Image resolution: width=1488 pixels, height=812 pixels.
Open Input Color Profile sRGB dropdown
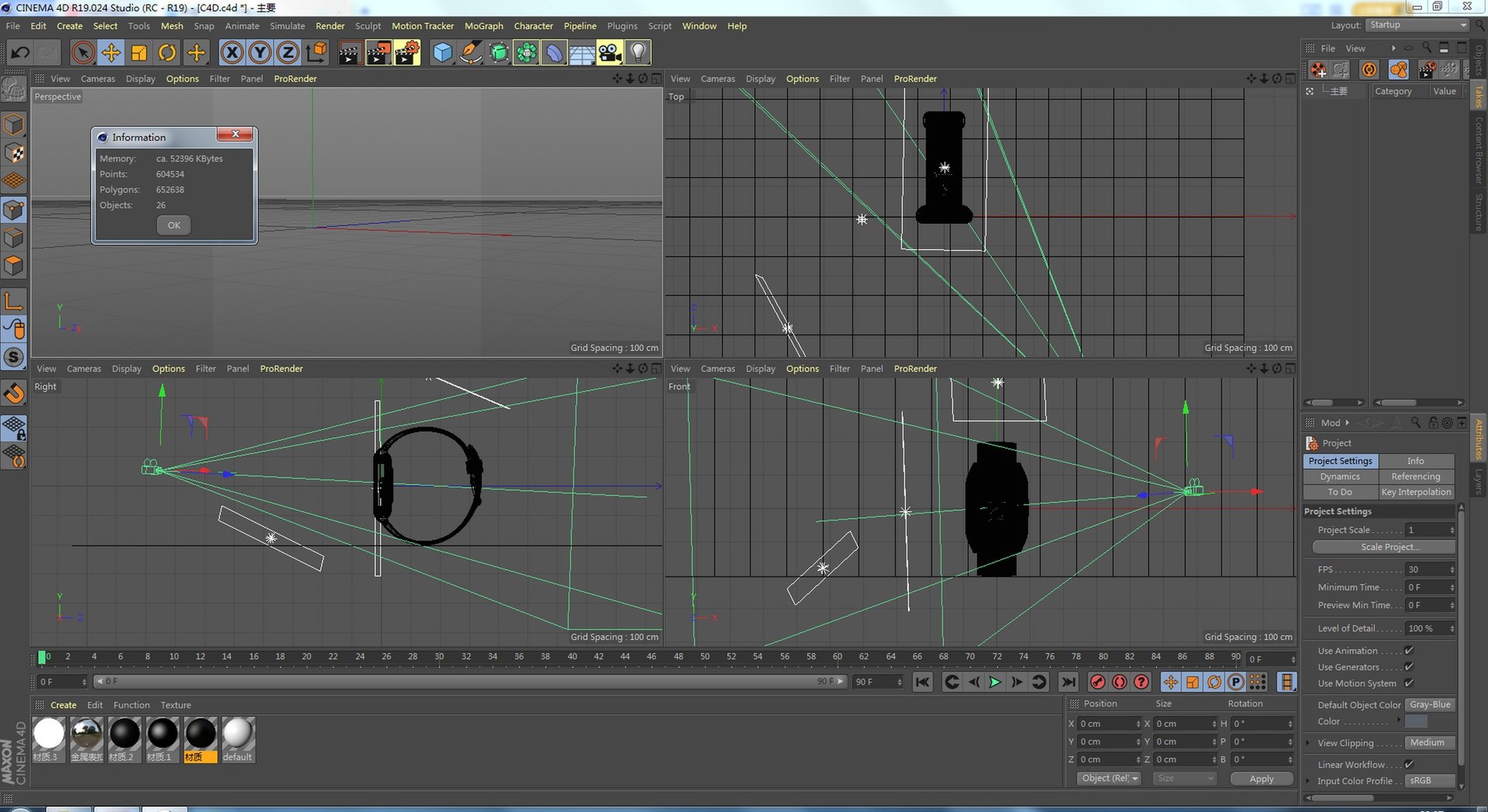tap(1431, 780)
